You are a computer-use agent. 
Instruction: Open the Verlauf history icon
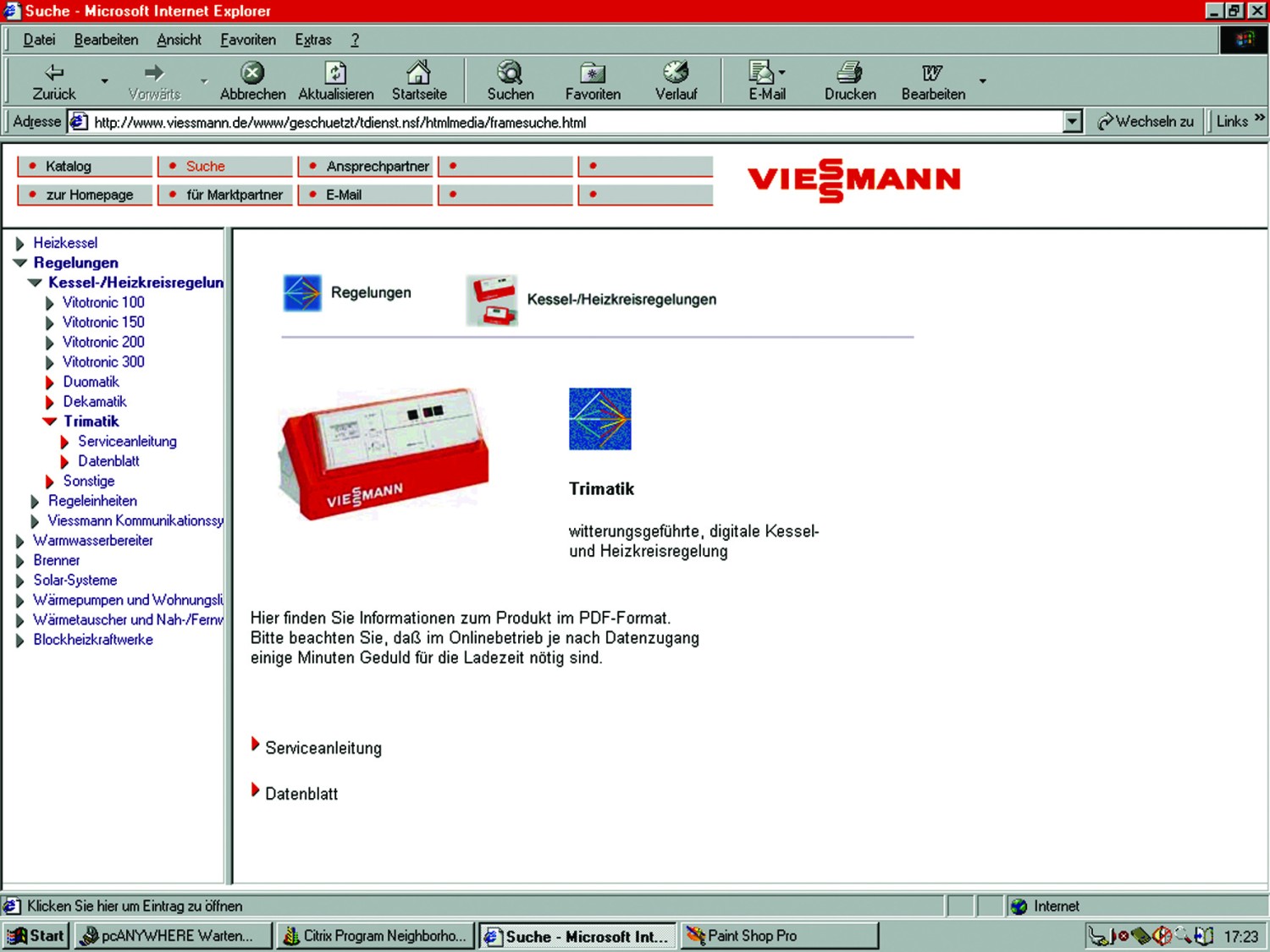[676, 72]
